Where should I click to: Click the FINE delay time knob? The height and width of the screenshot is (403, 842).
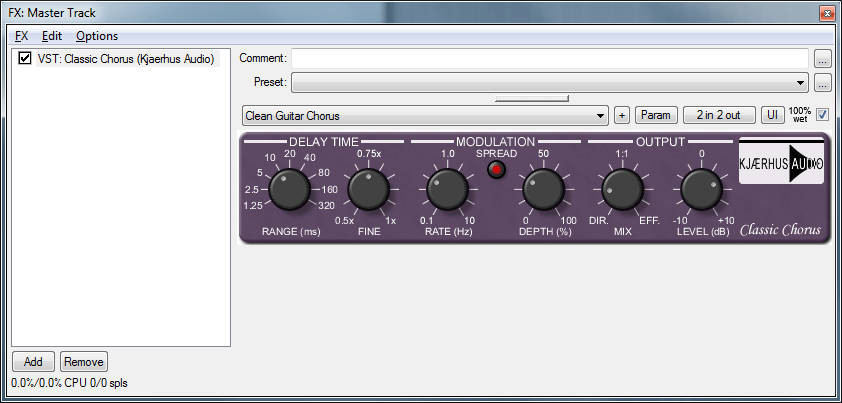point(368,189)
